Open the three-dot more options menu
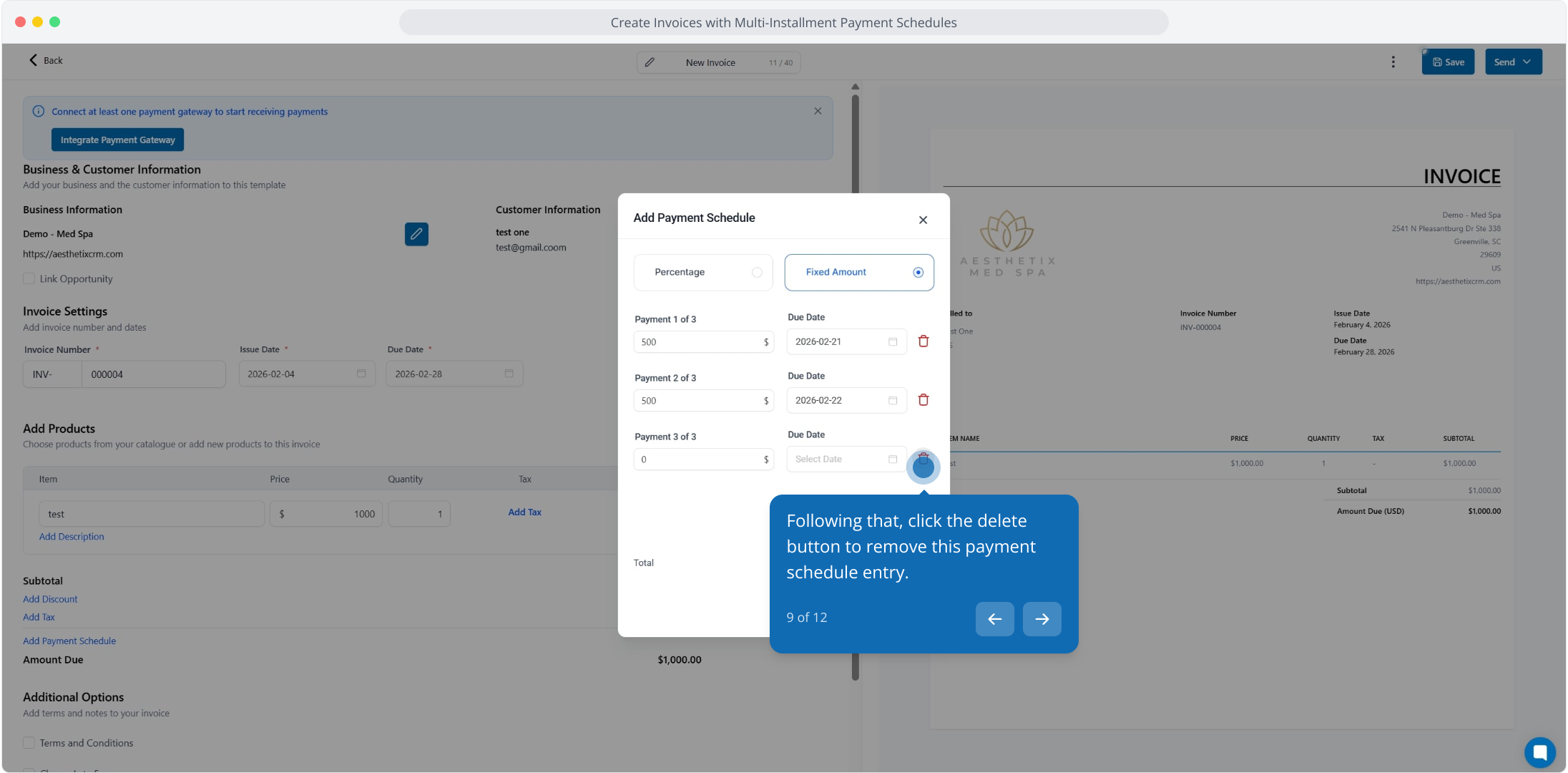 pyautogui.click(x=1393, y=62)
